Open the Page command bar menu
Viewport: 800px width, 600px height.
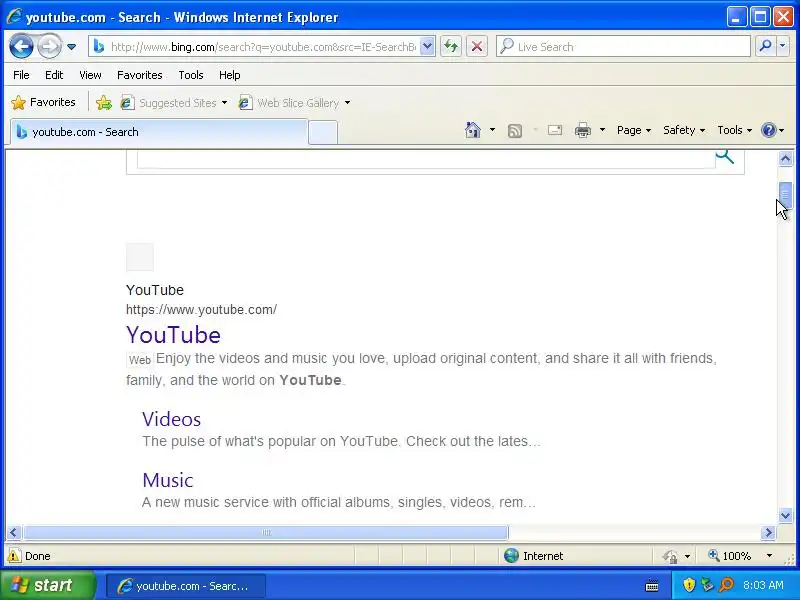(x=634, y=130)
